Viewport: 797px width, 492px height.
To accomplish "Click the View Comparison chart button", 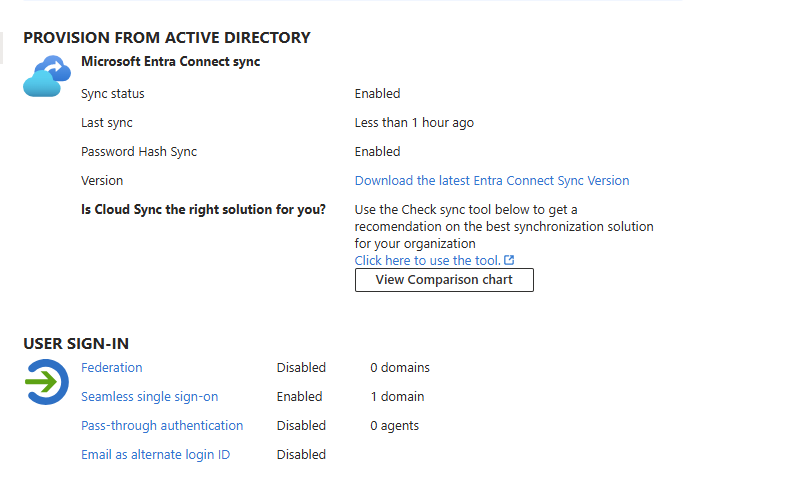I will click(444, 280).
